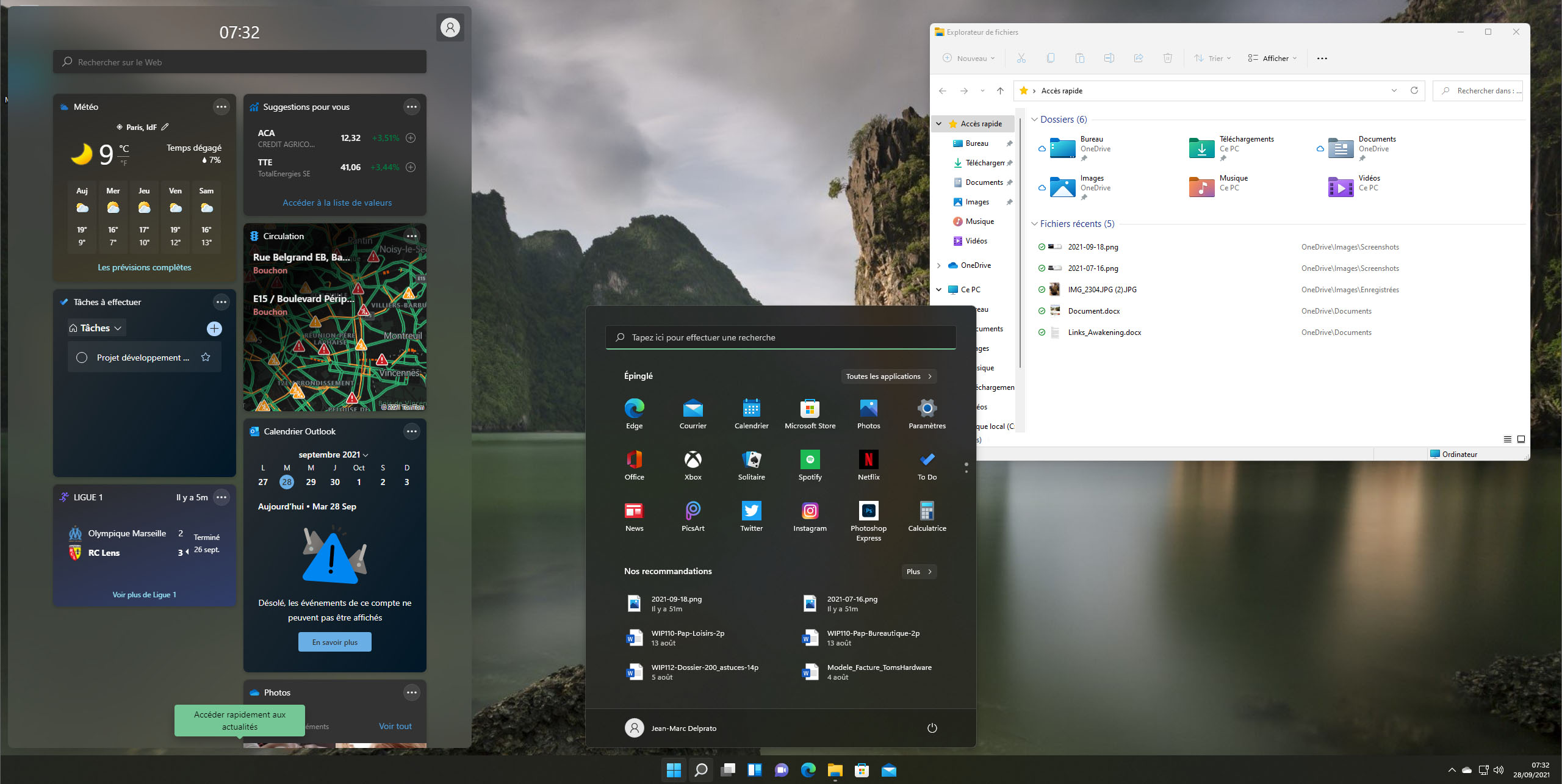Select Musique in Explorer navigation pane

point(979,221)
